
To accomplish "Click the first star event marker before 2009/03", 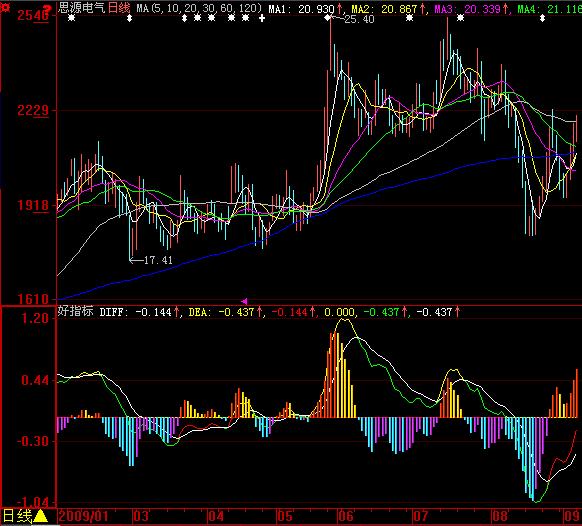I will pyautogui.click(x=72, y=18).
